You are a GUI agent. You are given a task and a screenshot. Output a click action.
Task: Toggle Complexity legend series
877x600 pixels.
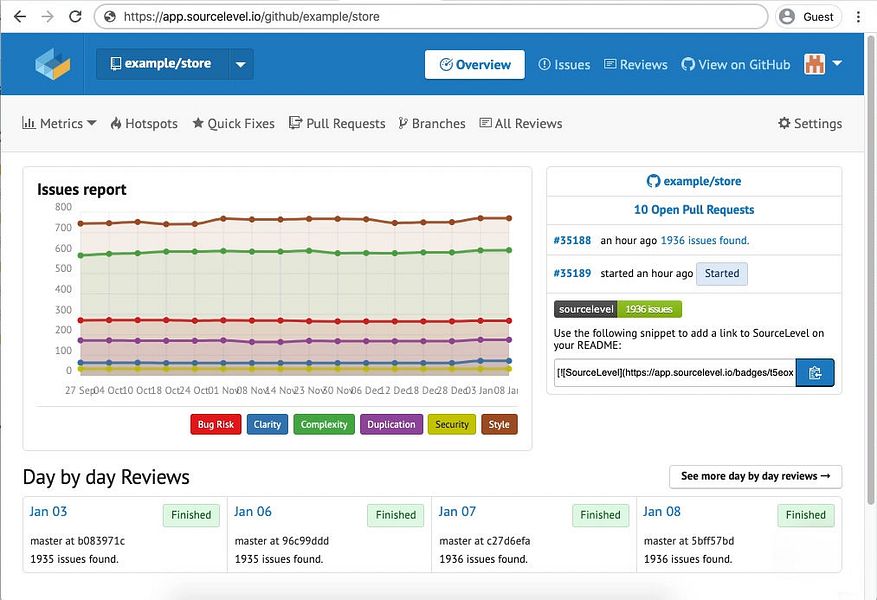click(324, 424)
